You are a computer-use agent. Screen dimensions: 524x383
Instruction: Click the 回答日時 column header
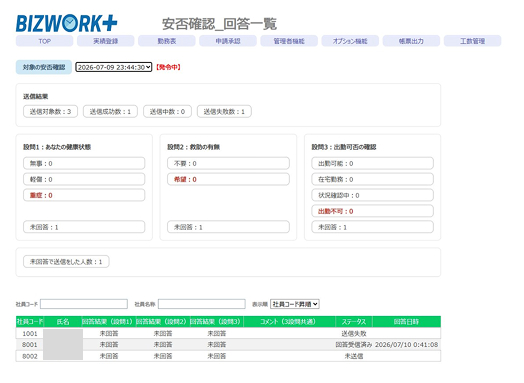pos(406,322)
